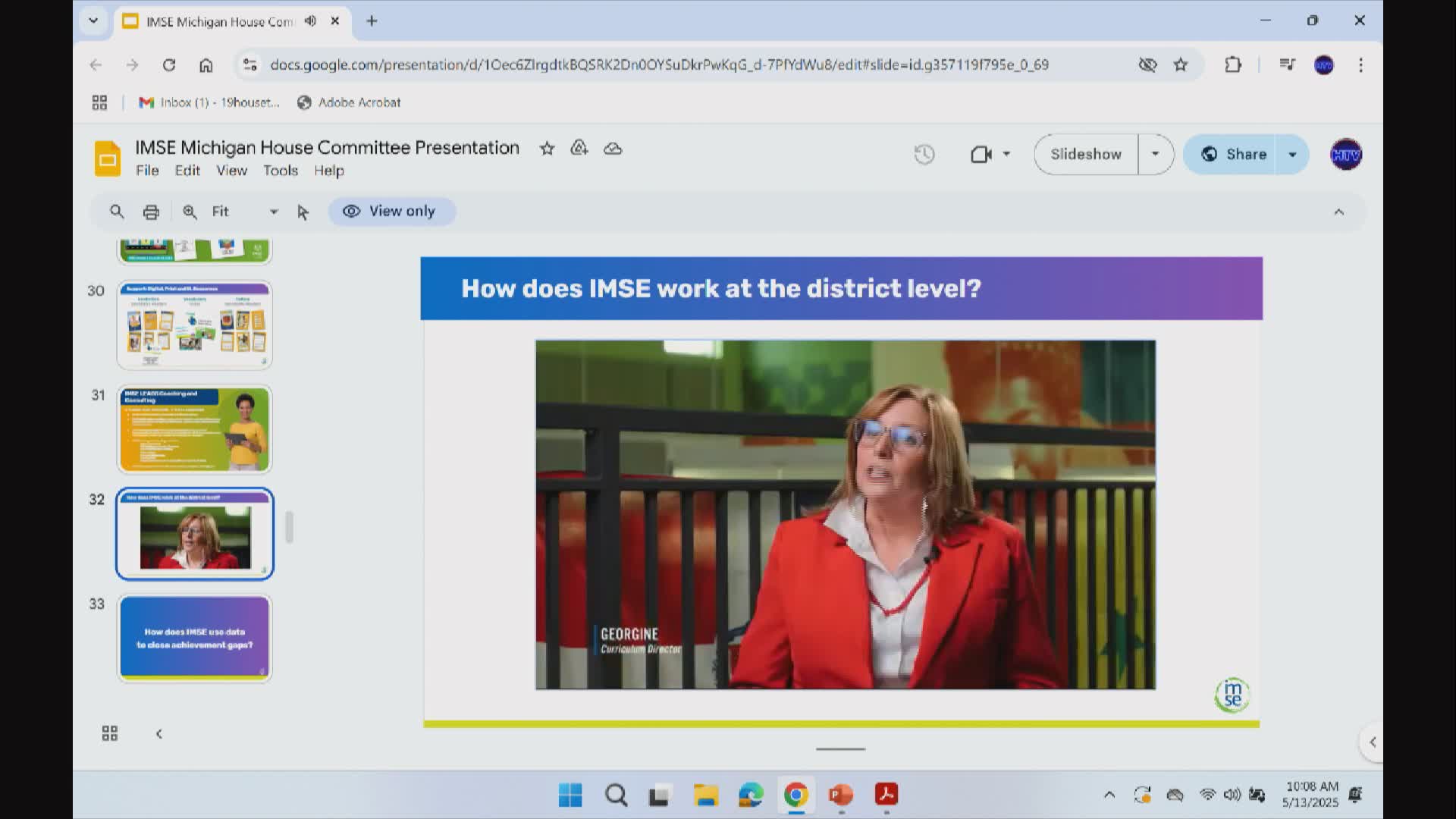Image resolution: width=1456 pixels, height=819 pixels.
Task: Select the pointer cursor tool
Action: pos(303,212)
